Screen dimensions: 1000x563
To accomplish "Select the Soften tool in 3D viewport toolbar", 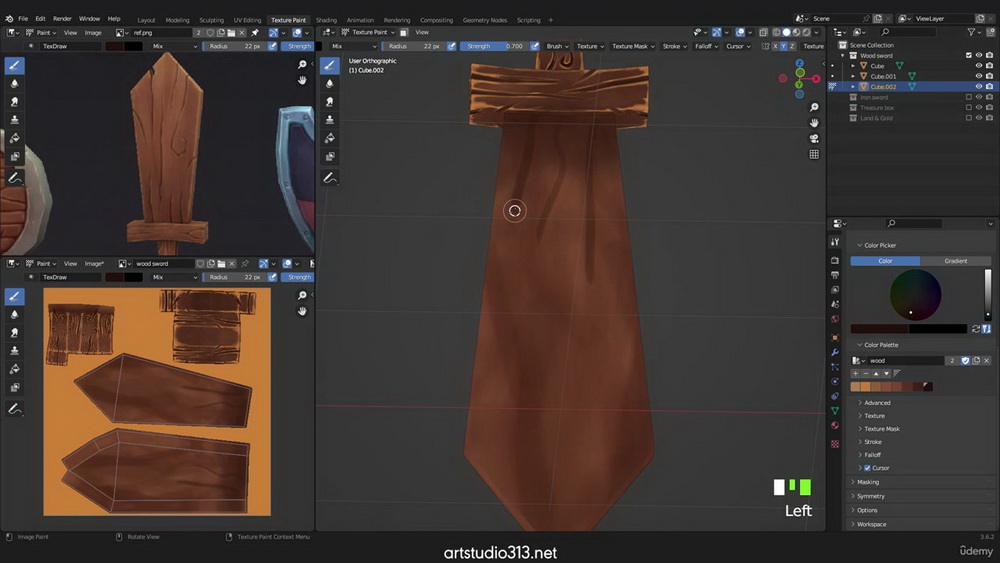I will [x=330, y=84].
